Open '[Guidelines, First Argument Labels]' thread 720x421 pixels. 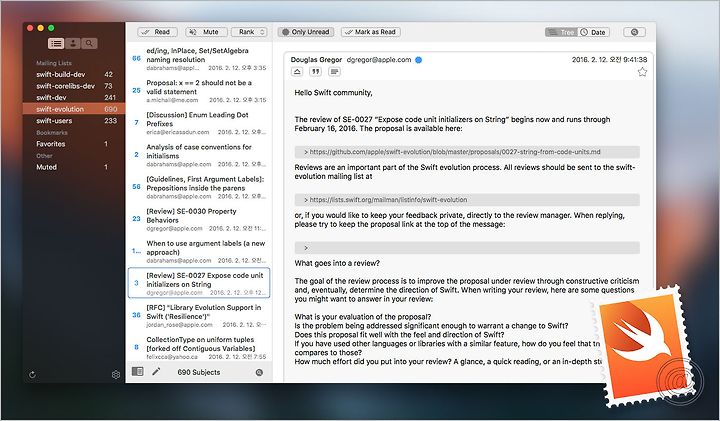coord(199,187)
